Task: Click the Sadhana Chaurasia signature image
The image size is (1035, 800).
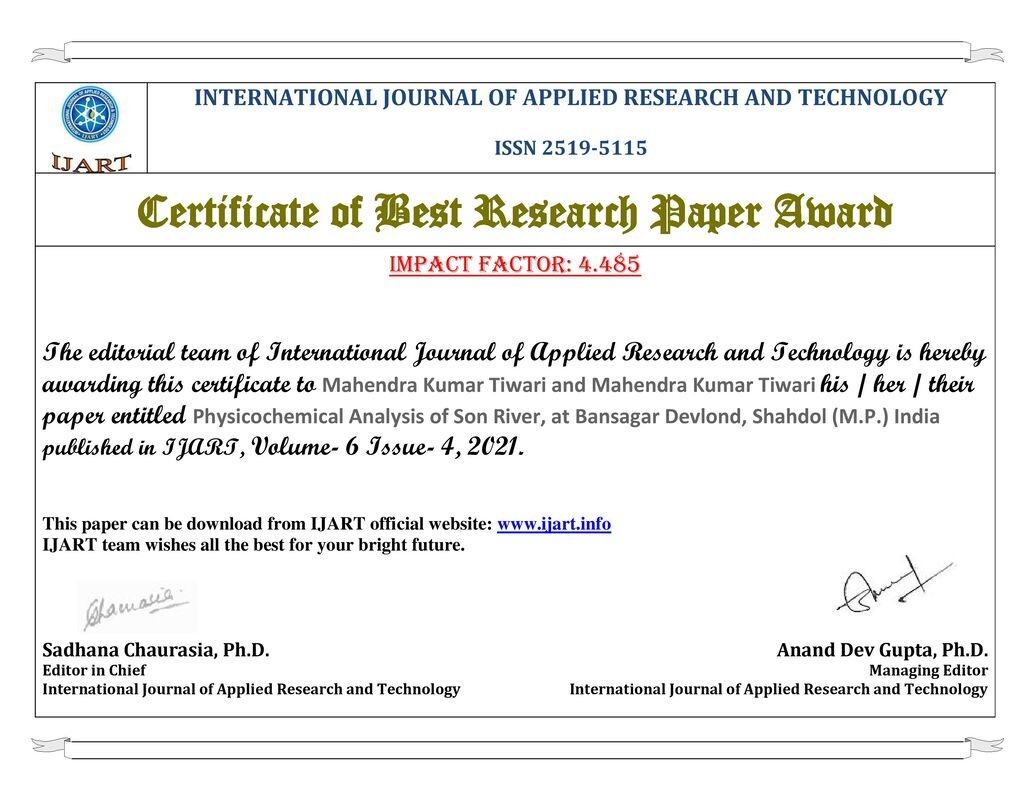Action: [137, 606]
